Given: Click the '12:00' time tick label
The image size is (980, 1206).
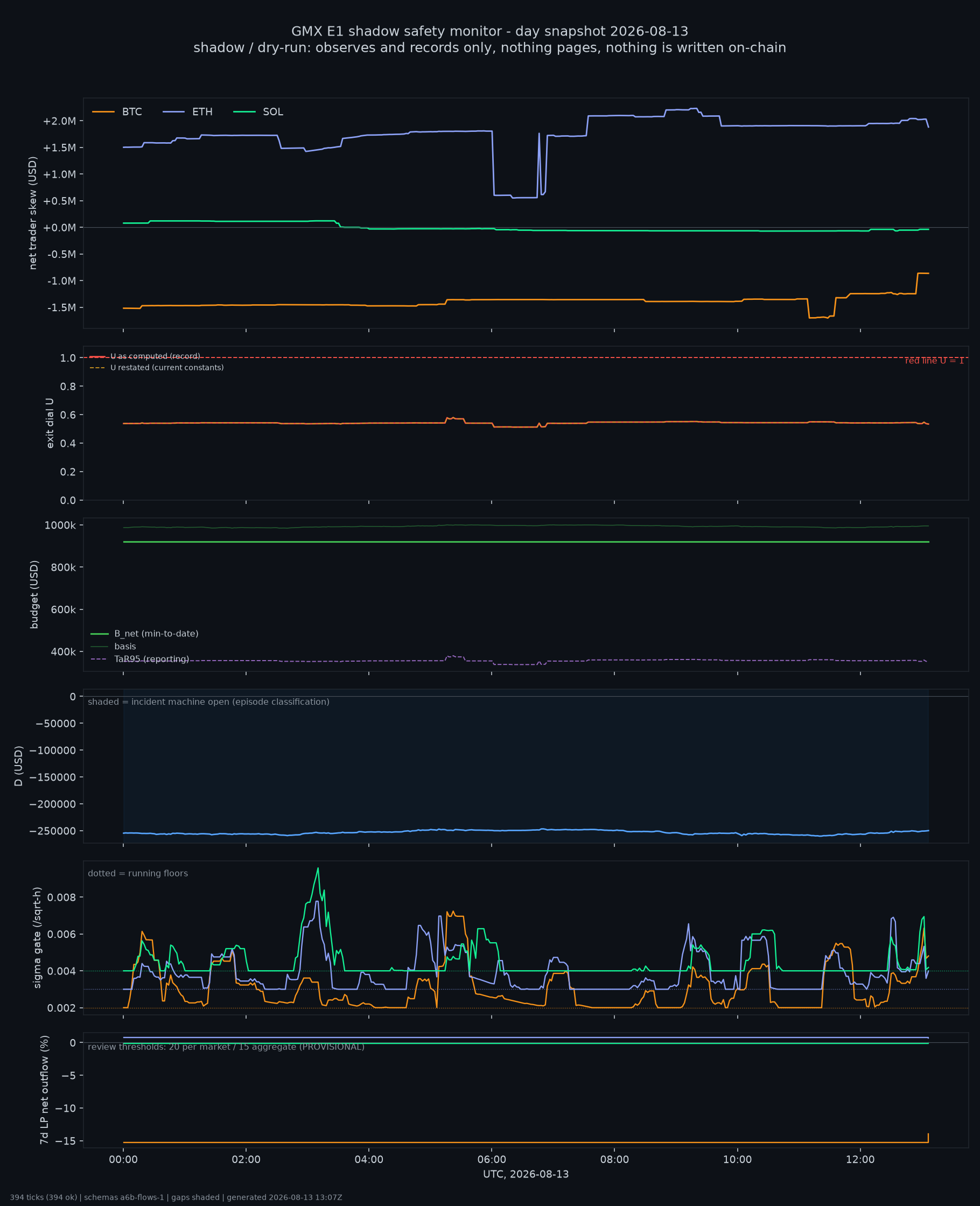Looking at the screenshot, I should coord(860,1160).
